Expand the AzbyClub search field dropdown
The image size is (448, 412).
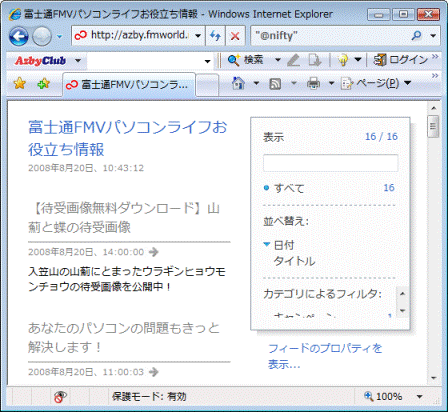(208, 61)
